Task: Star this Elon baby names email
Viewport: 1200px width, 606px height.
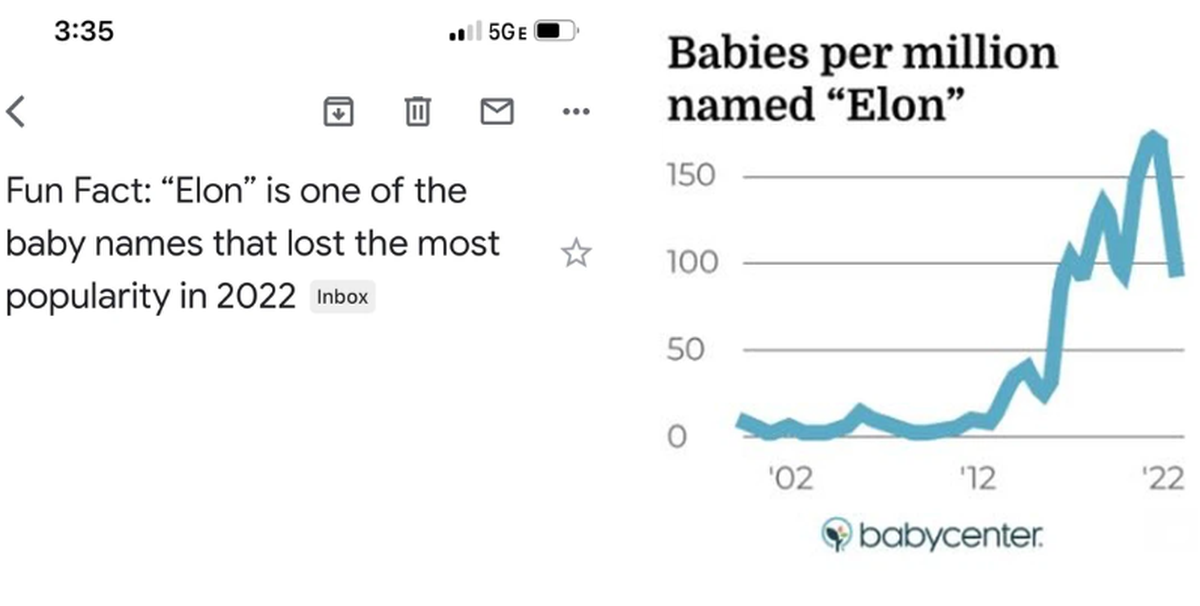Action: pos(576,253)
